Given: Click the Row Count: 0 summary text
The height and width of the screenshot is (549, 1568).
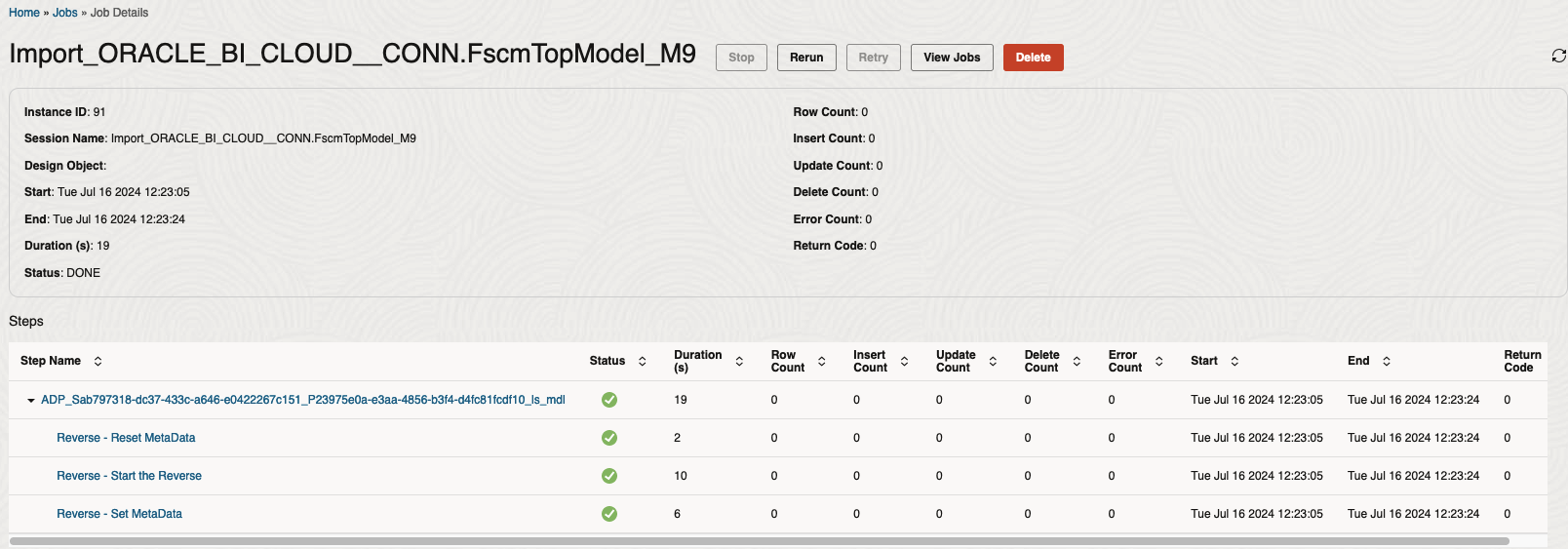Looking at the screenshot, I should [831, 112].
